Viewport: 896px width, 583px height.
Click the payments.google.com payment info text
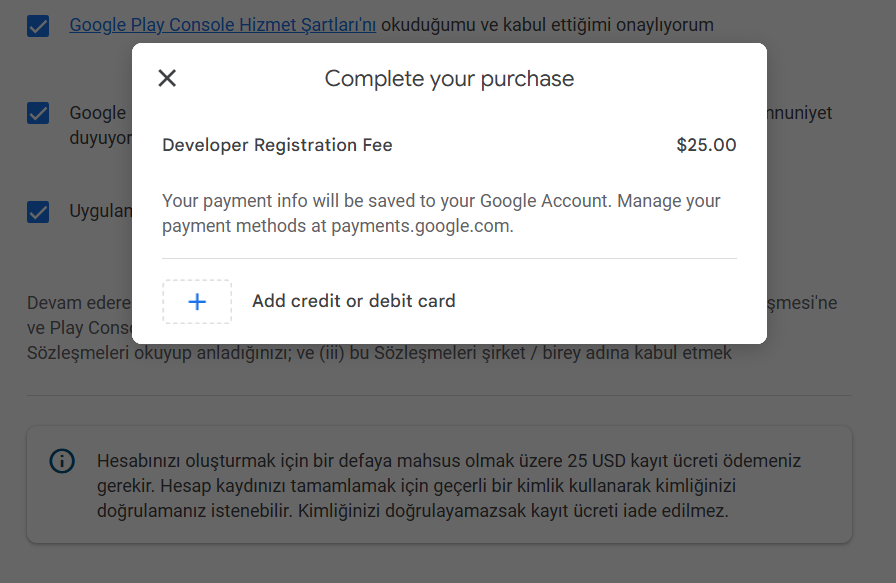441,213
